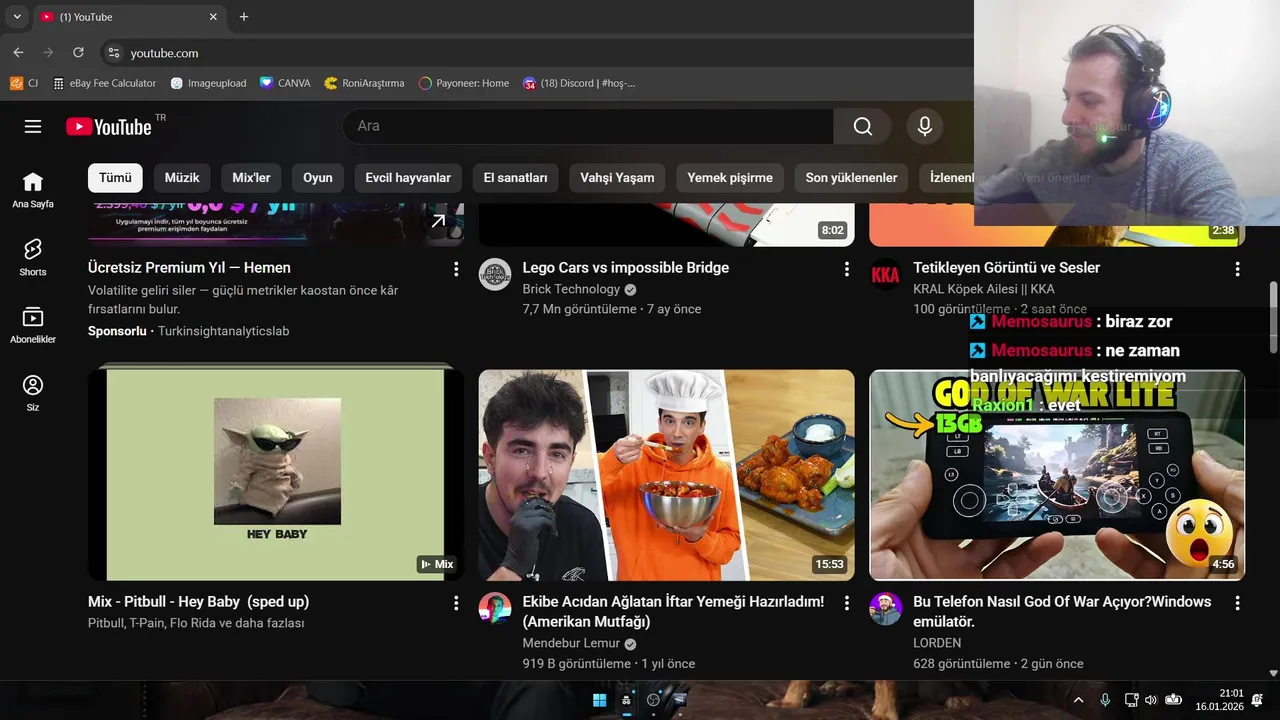Open Imageupload bookmark
The height and width of the screenshot is (720, 1280).
click(x=208, y=83)
